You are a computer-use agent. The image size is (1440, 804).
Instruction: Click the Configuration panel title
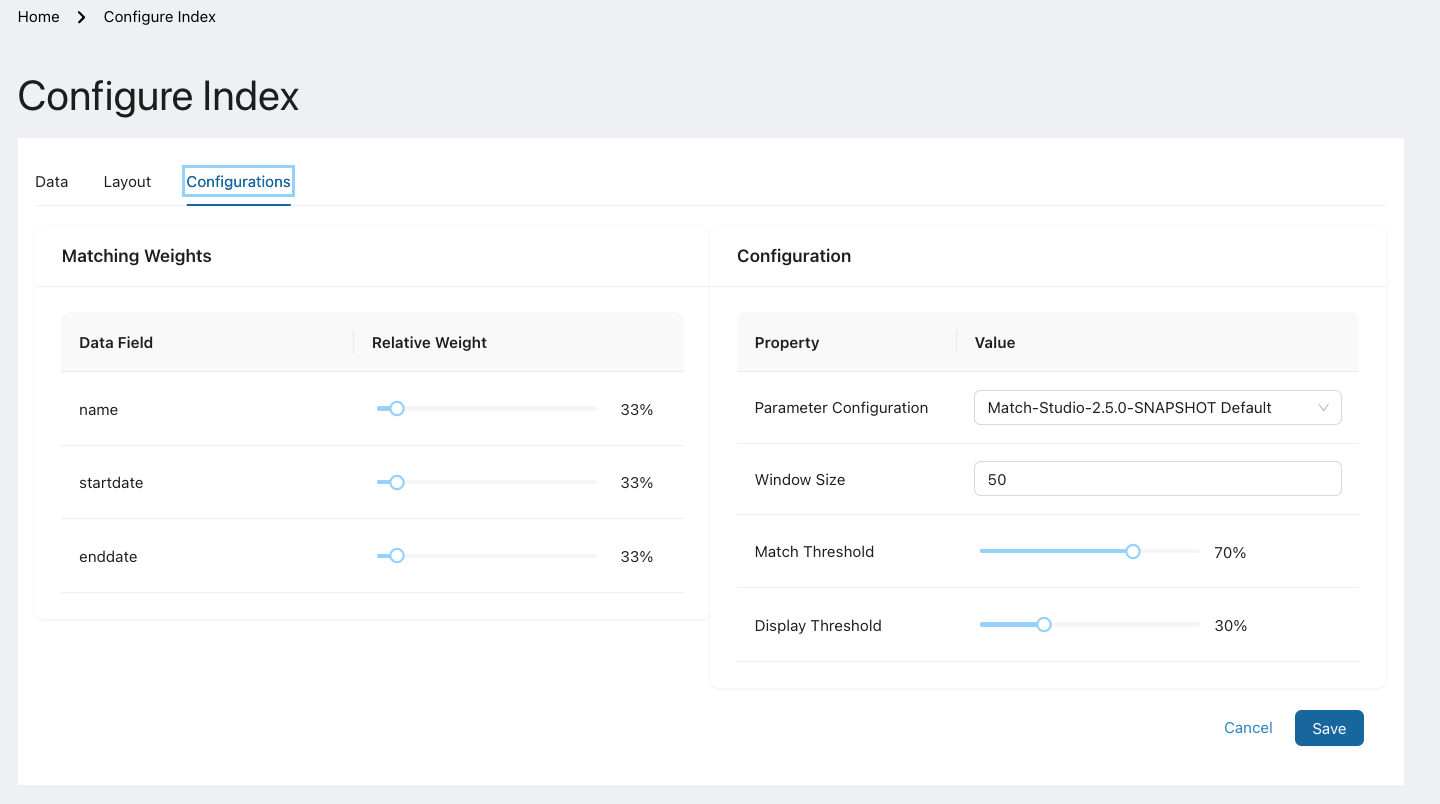point(794,256)
